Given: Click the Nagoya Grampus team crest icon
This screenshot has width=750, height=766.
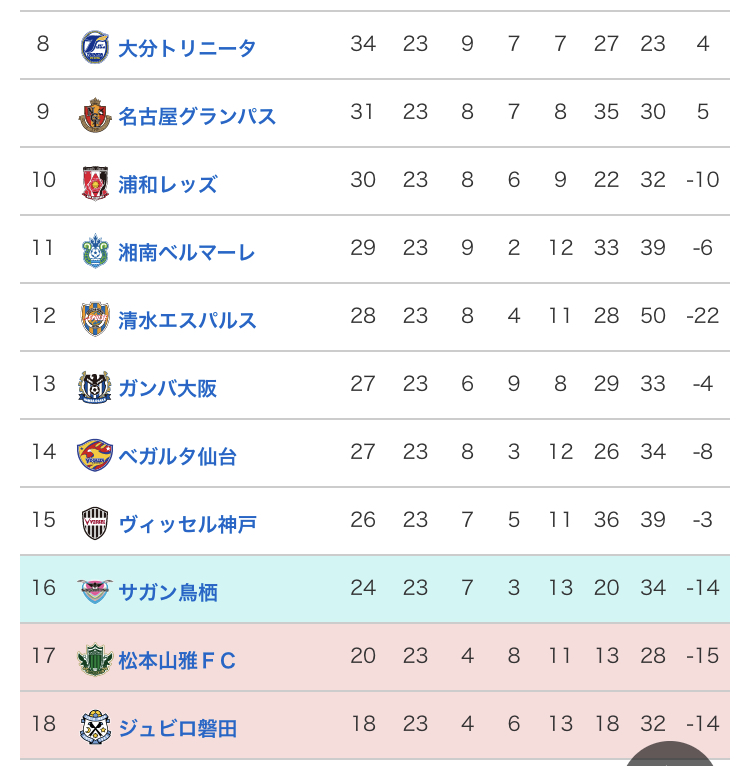Looking at the screenshot, I should tap(95, 115).
